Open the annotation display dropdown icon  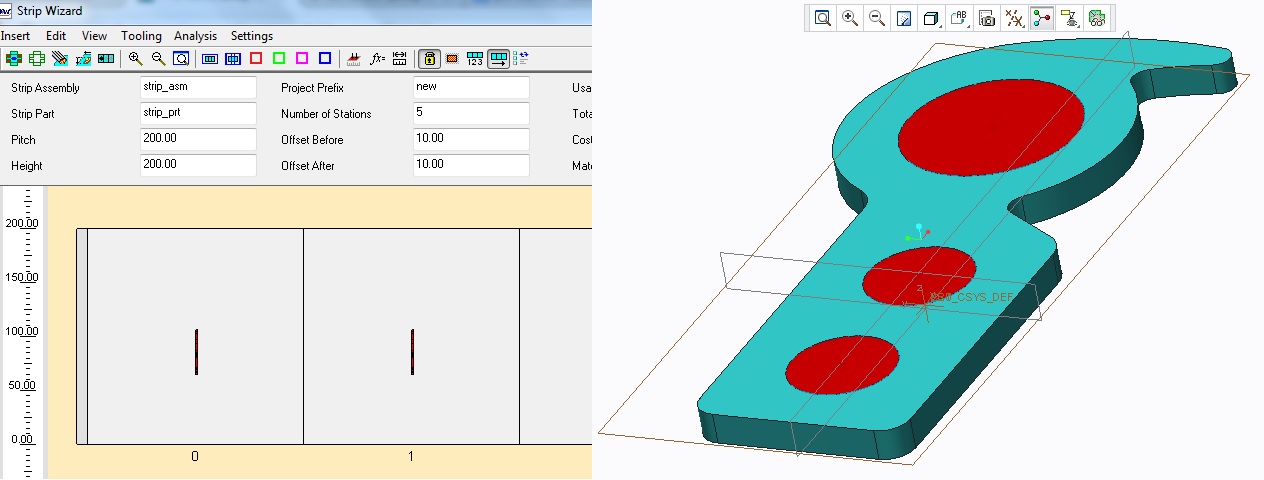1069,18
